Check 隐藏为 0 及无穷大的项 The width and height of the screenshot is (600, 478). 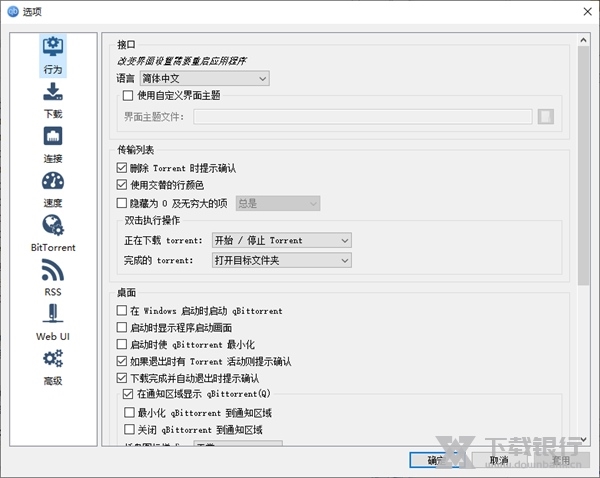pos(122,203)
